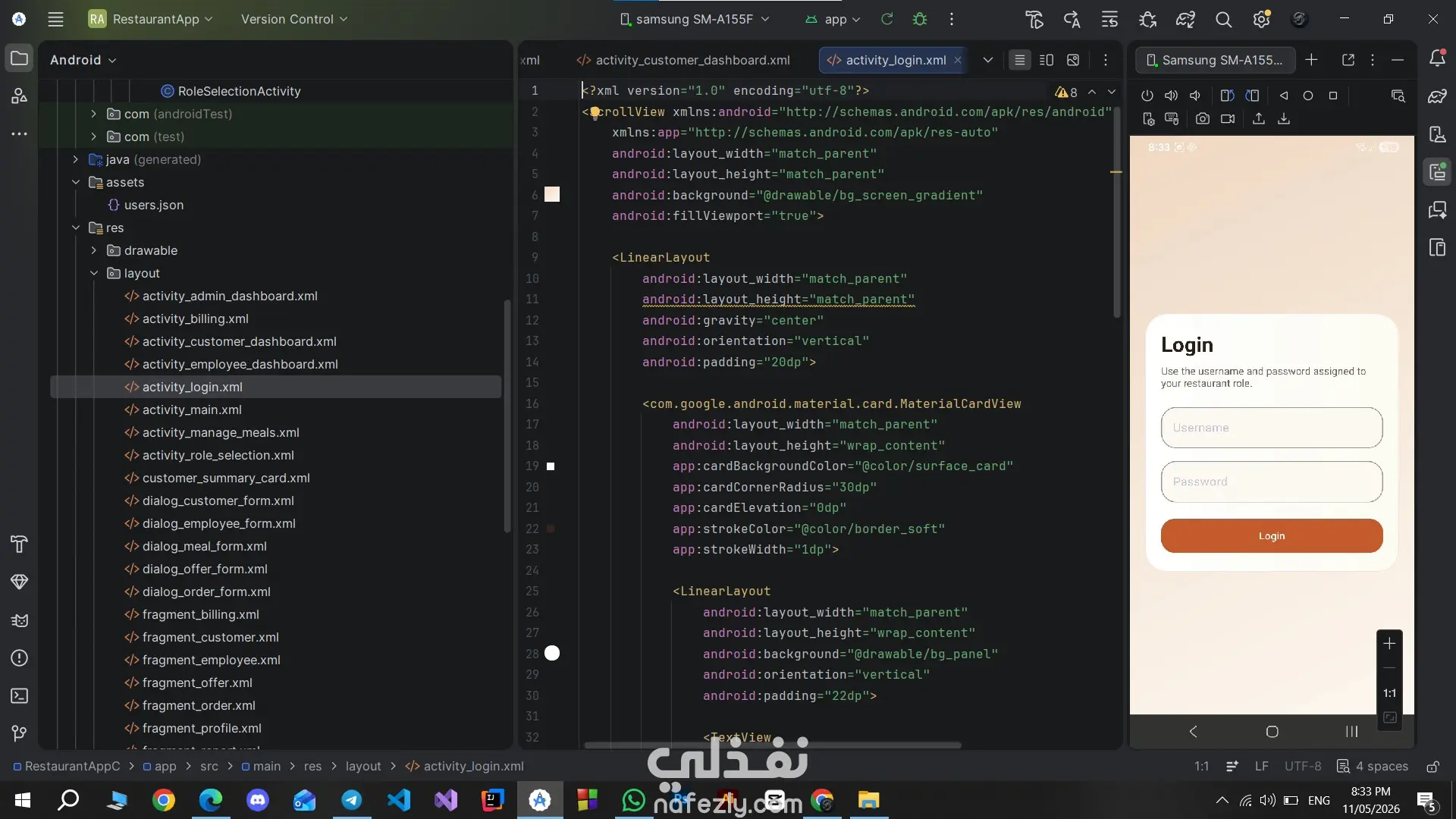
Task: Open users.json in project tree
Action: pos(153,205)
